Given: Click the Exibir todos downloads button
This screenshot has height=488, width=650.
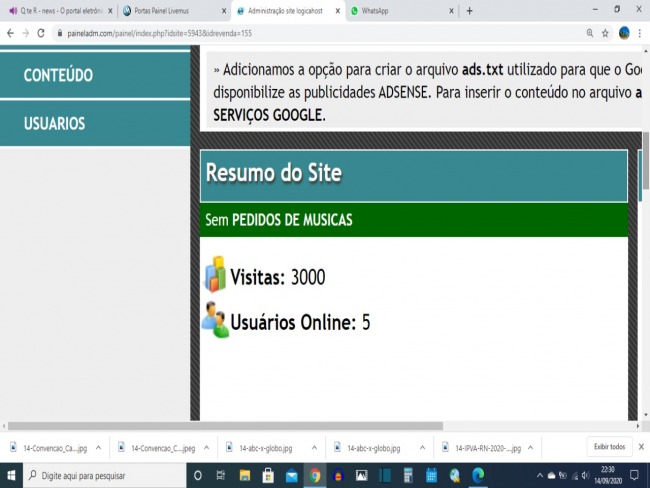Looking at the screenshot, I should point(609,447).
